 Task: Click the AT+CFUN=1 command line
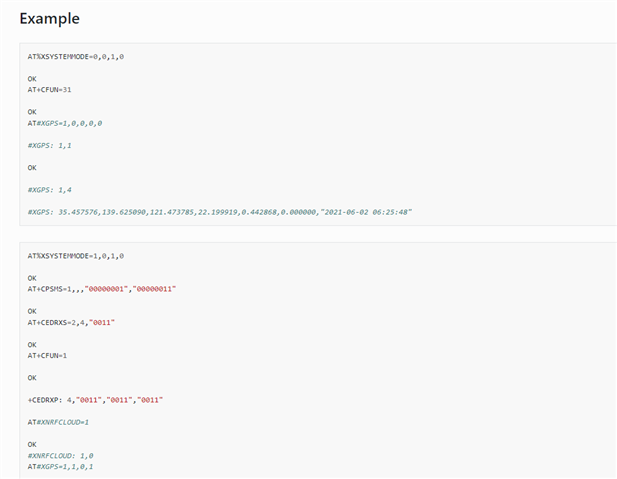coord(47,356)
